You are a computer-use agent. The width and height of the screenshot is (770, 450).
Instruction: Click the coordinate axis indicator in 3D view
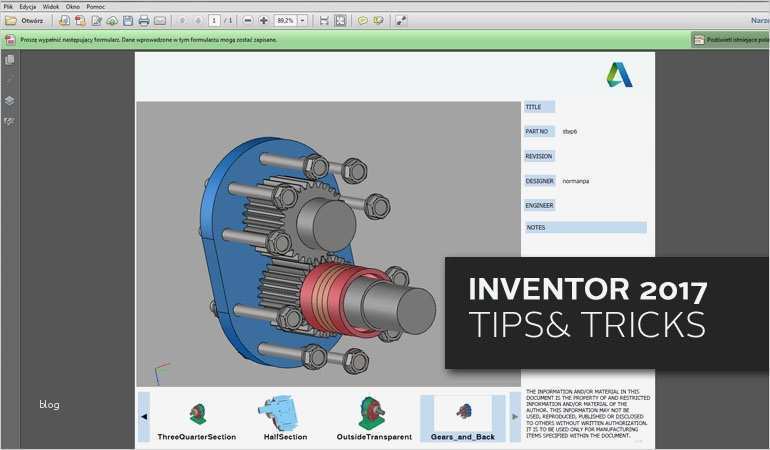click(x=162, y=373)
